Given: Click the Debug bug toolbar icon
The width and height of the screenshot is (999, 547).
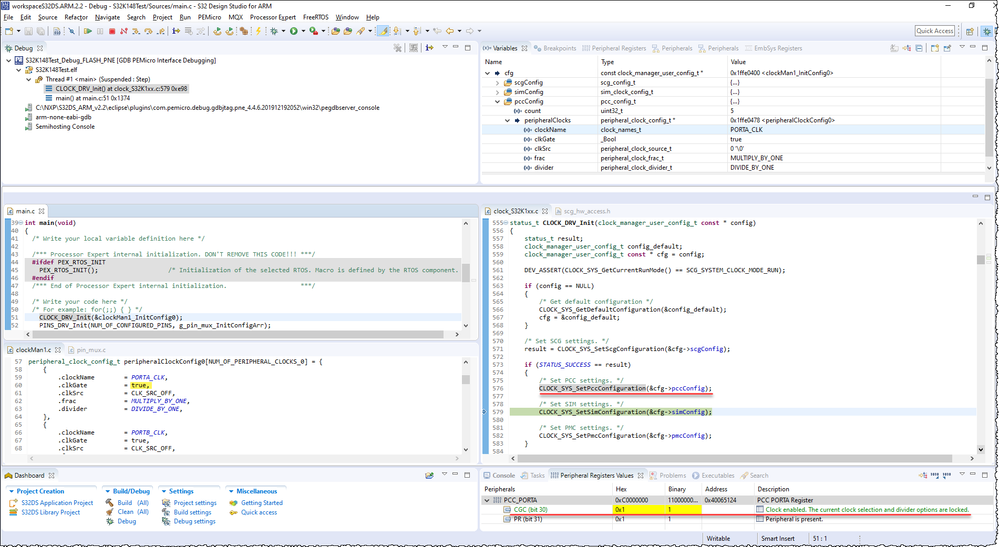Looking at the screenshot, I should pos(274,31).
